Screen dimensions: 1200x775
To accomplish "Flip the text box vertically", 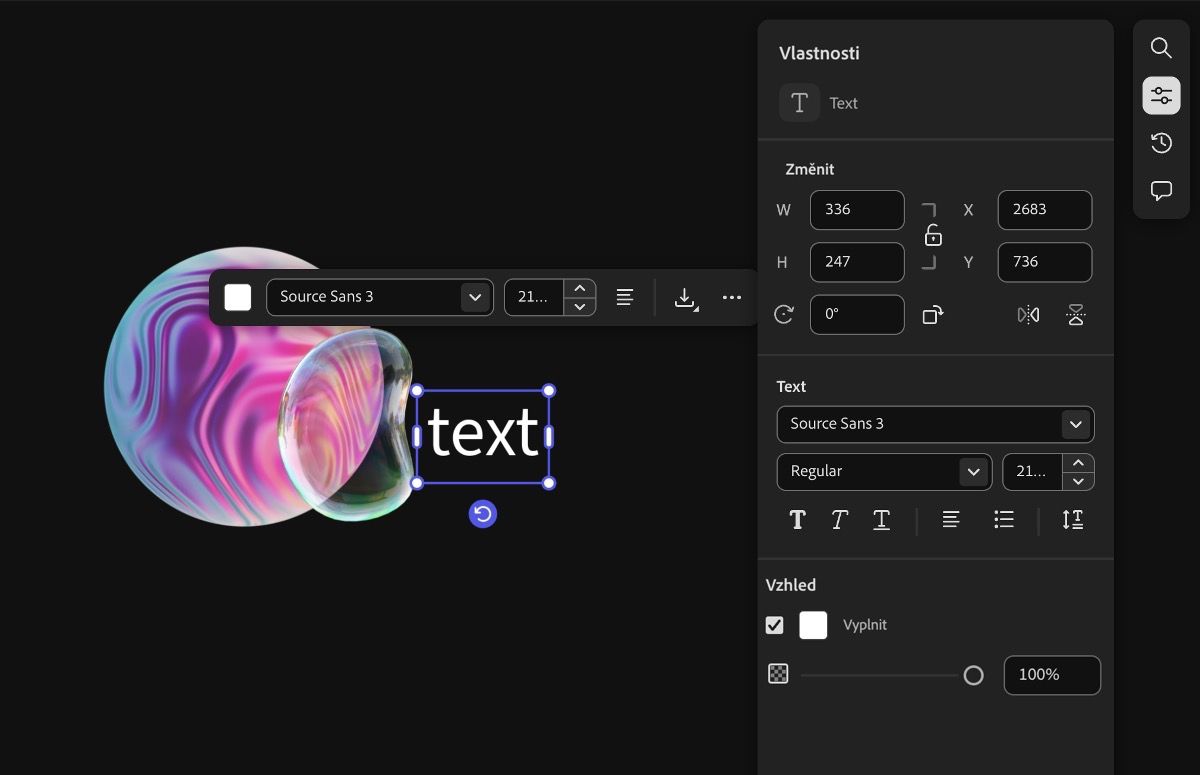I will point(1076,315).
